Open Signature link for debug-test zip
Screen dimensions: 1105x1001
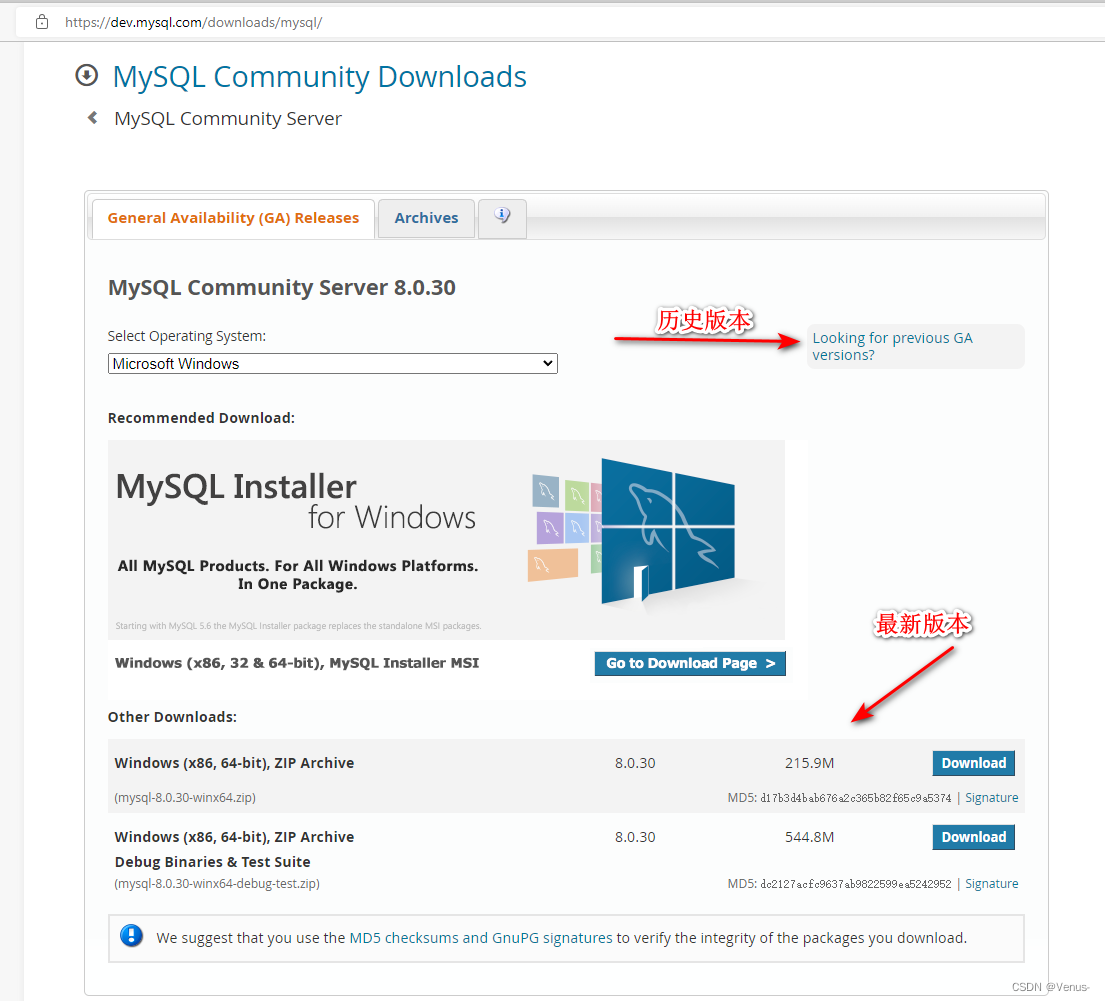pyautogui.click(x=992, y=884)
